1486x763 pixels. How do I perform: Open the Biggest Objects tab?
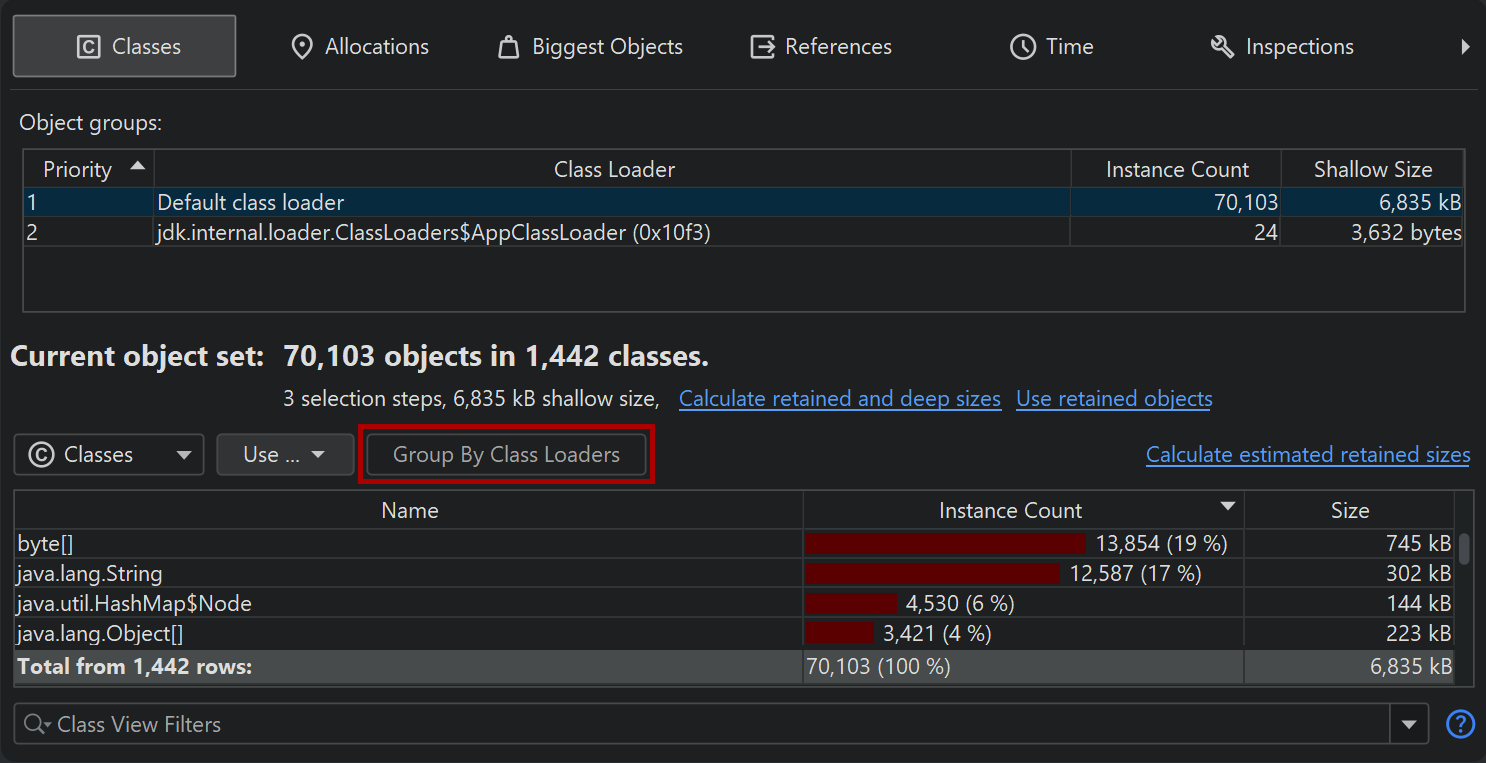pyautogui.click(x=590, y=47)
